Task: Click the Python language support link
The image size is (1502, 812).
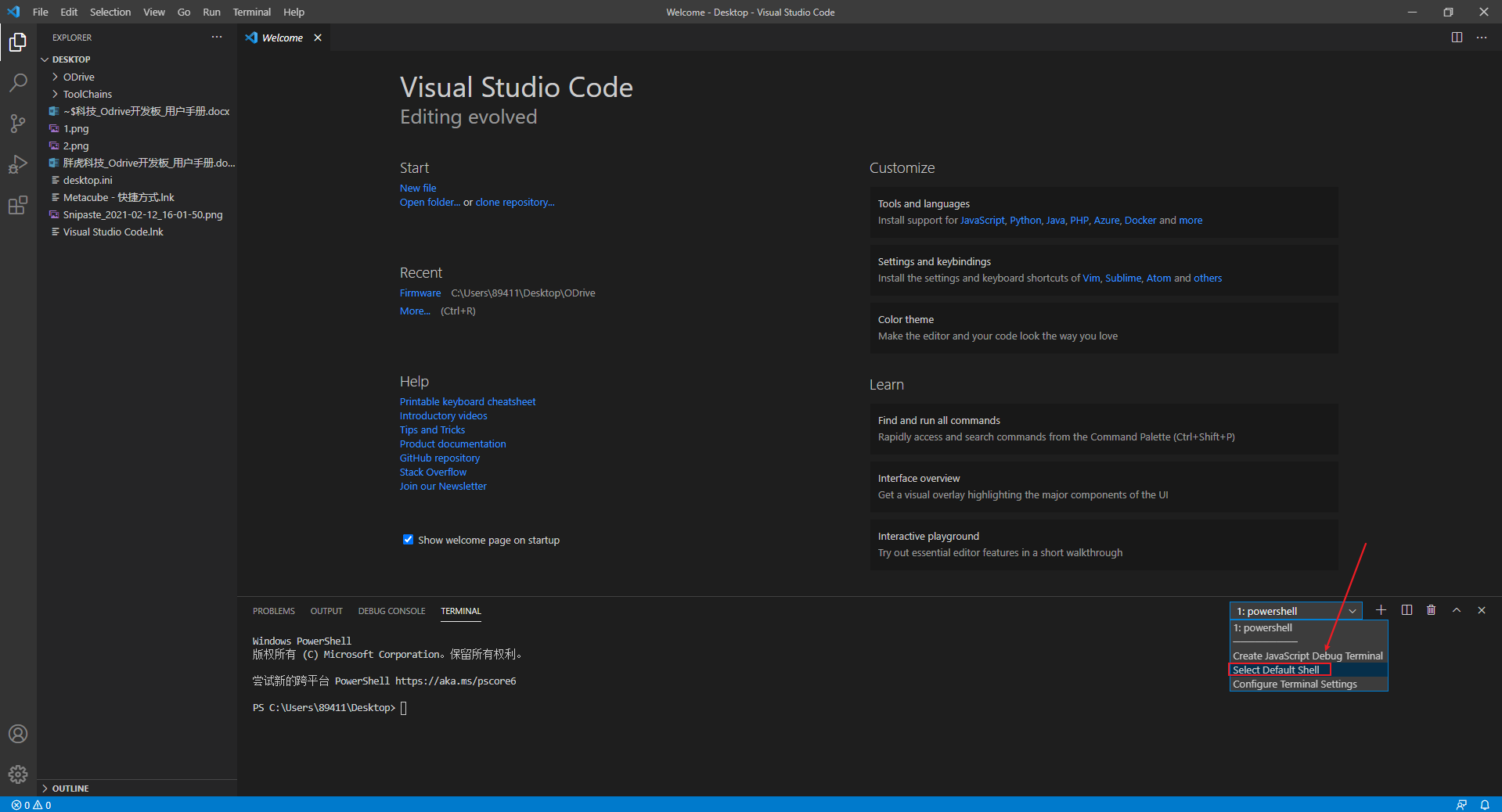Action: click(1025, 221)
